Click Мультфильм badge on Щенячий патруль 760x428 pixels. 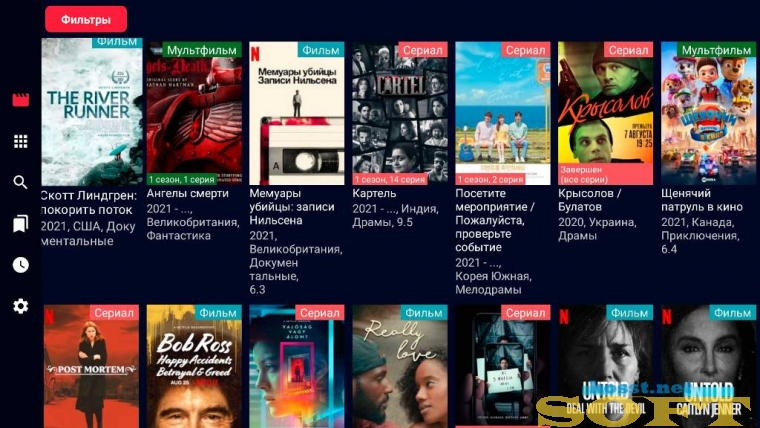716,50
